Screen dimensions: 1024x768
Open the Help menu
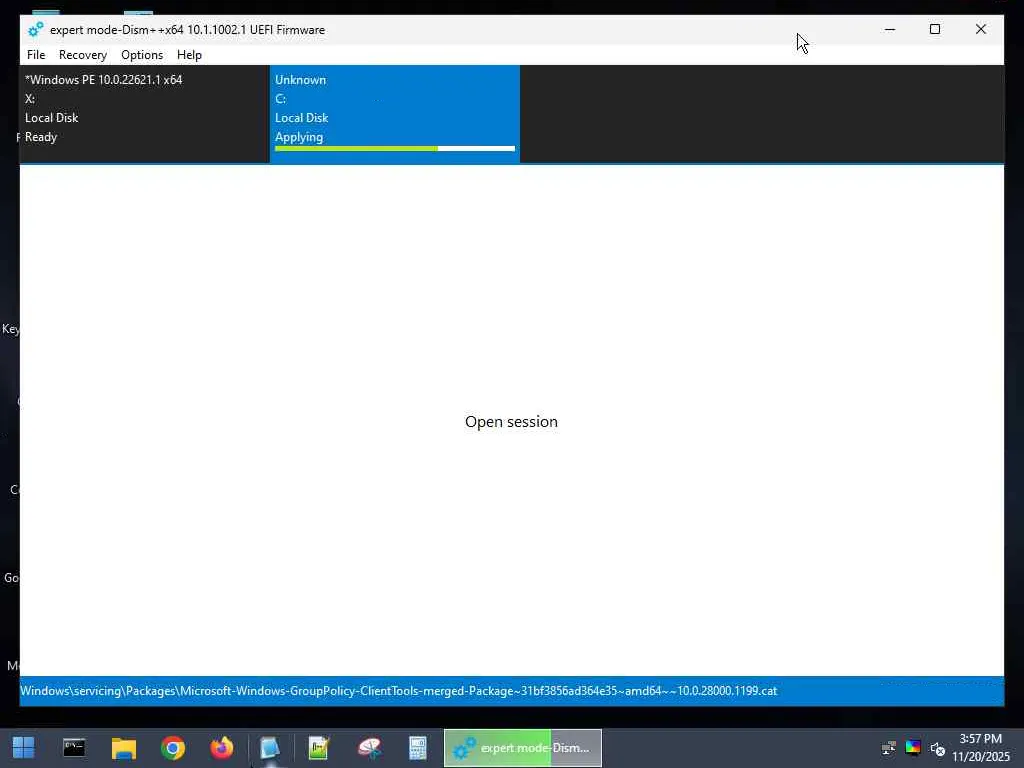[x=189, y=55]
